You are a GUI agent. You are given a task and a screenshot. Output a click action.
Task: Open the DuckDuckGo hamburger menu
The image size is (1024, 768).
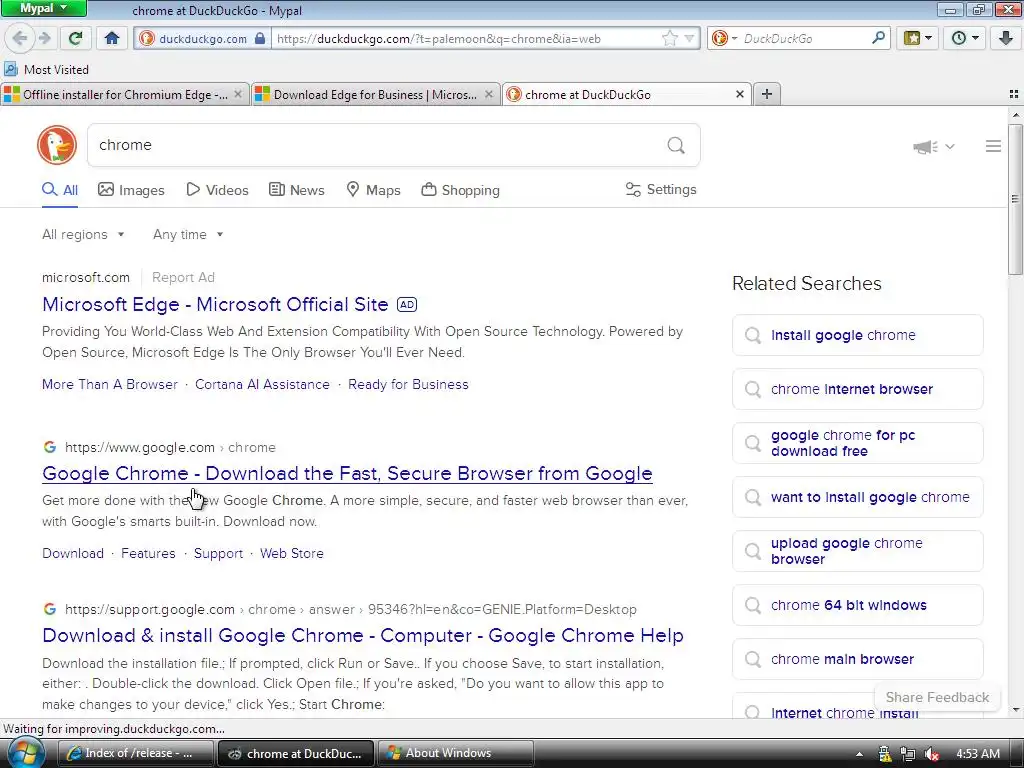(x=993, y=146)
